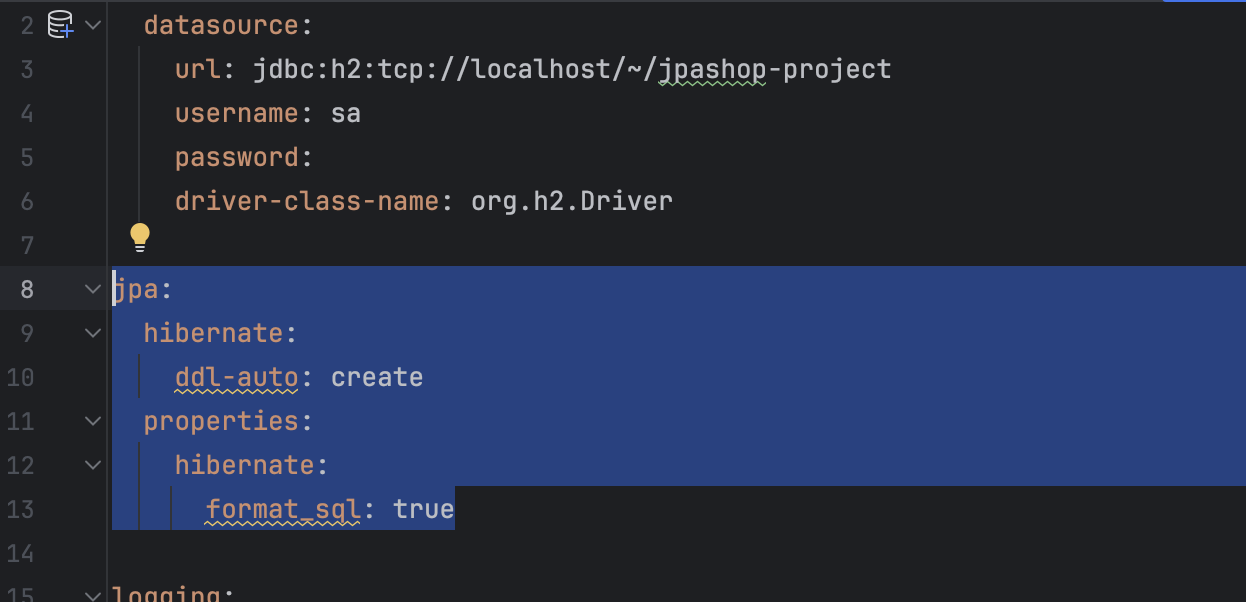Click the ddl-auto property key

coord(237,377)
